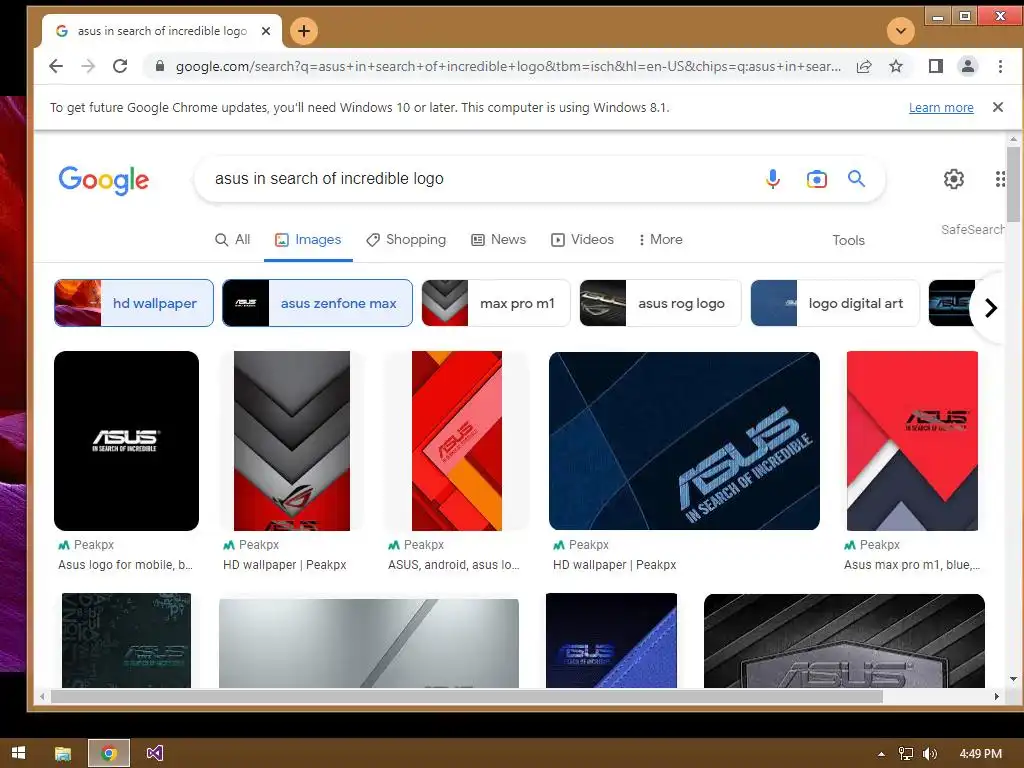Click the horizontal scrollbar thumb

(467, 697)
